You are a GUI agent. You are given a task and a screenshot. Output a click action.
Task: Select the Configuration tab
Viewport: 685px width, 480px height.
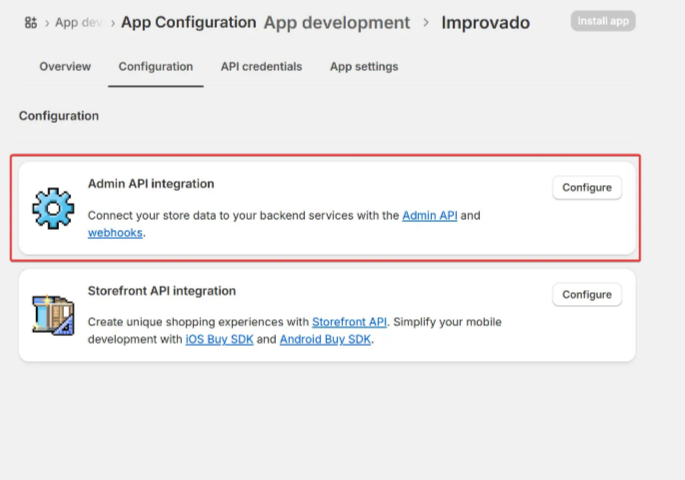[x=155, y=67]
